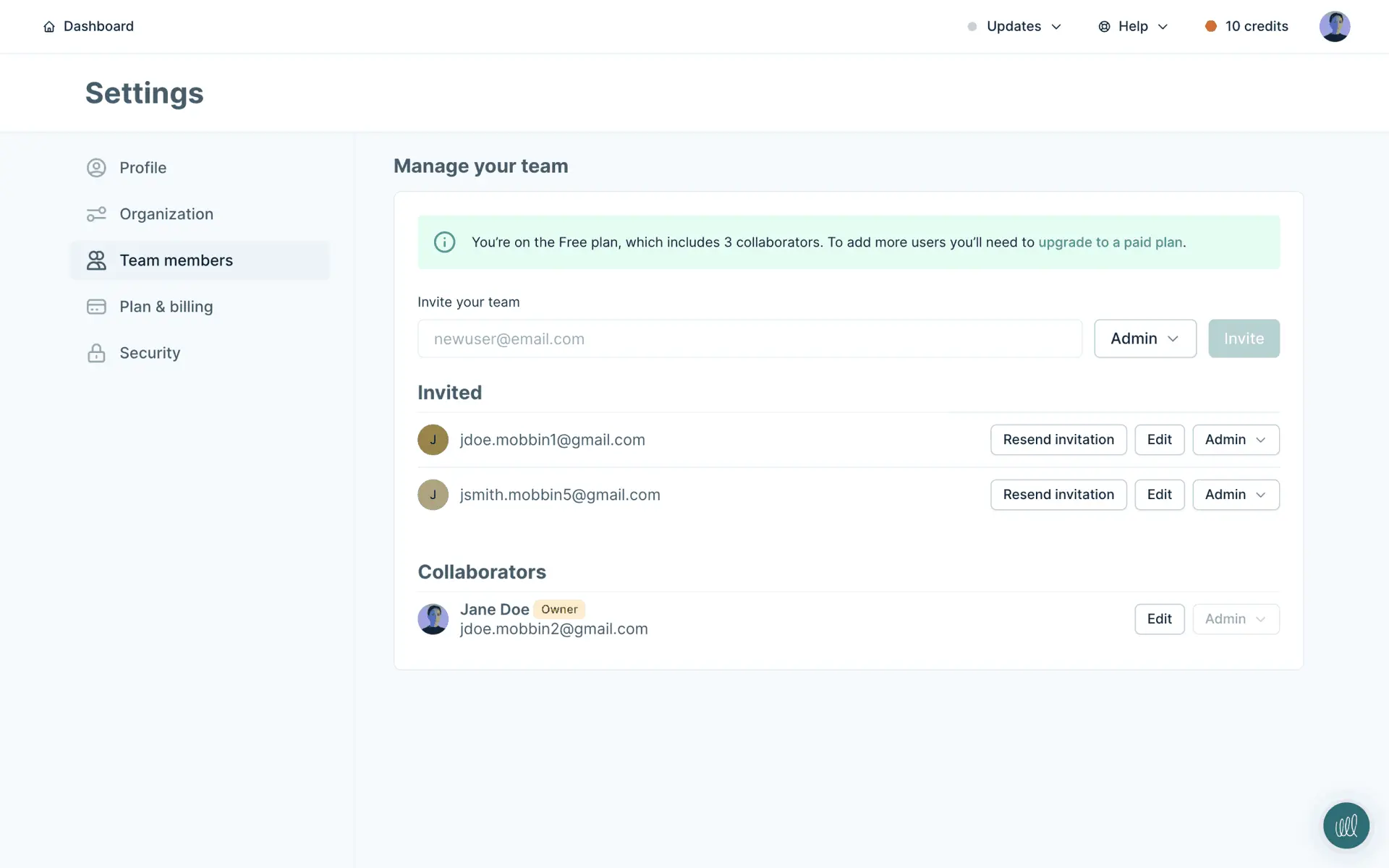Click the invite email input field
Image resolution: width=1389 pixels, height=868 pixels.
(x=749, y=339)
